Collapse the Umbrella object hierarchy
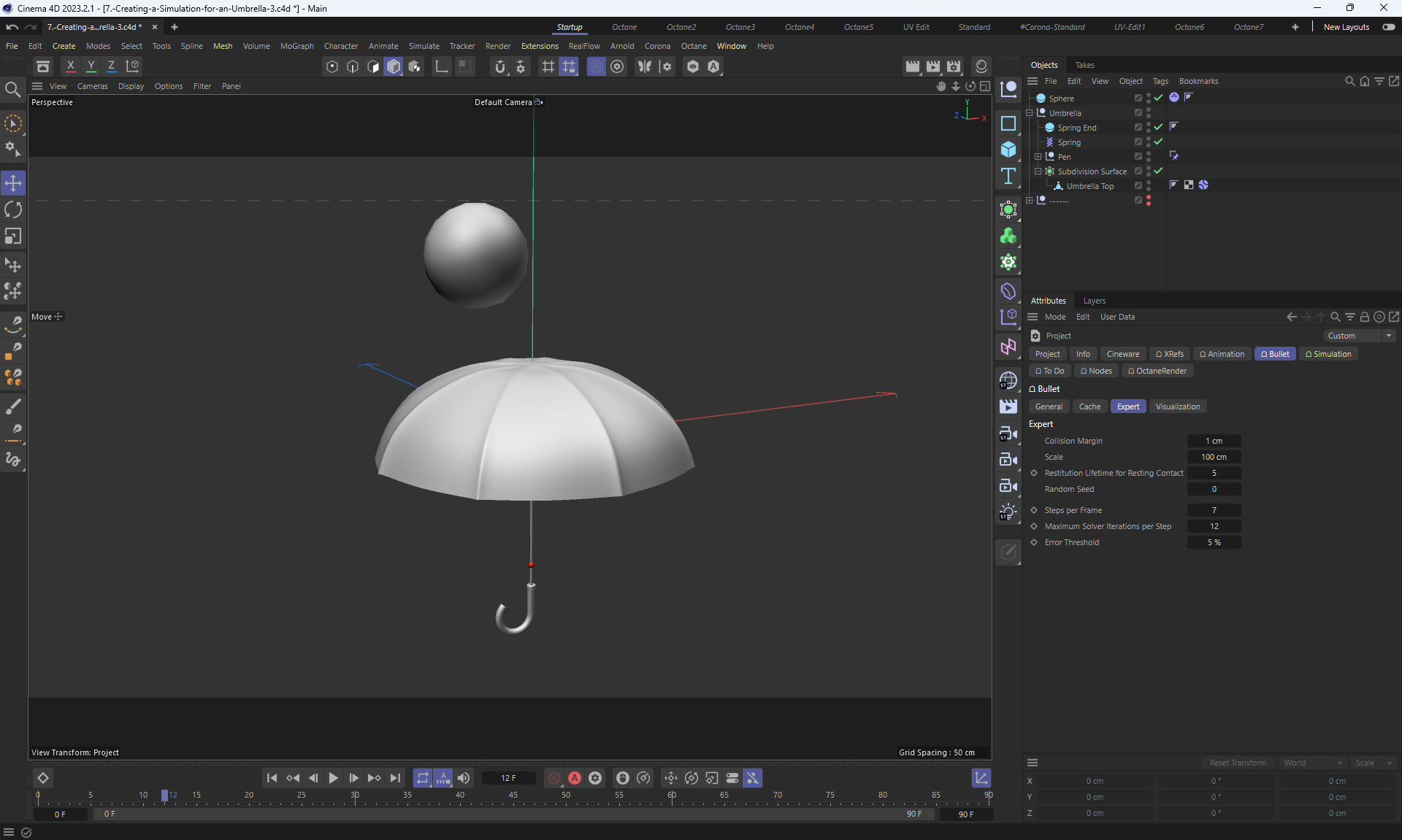Viewport: 1402px width, 840px height. tap(1030, 113)
